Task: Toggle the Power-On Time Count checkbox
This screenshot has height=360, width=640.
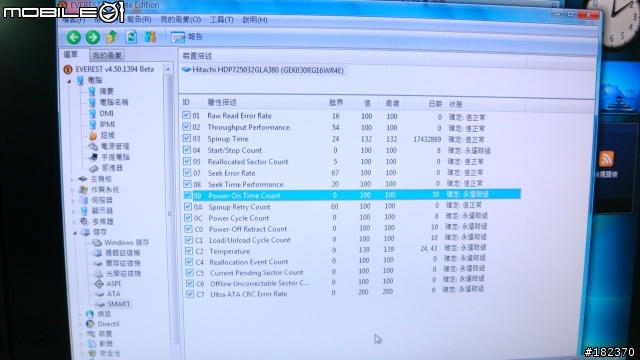Action: tap(188, 196)
